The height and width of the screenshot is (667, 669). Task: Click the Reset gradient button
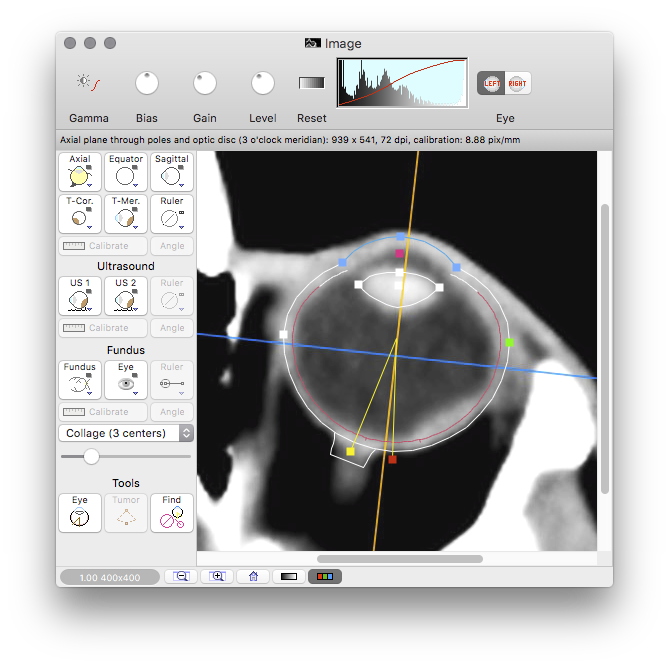point(312,83)
